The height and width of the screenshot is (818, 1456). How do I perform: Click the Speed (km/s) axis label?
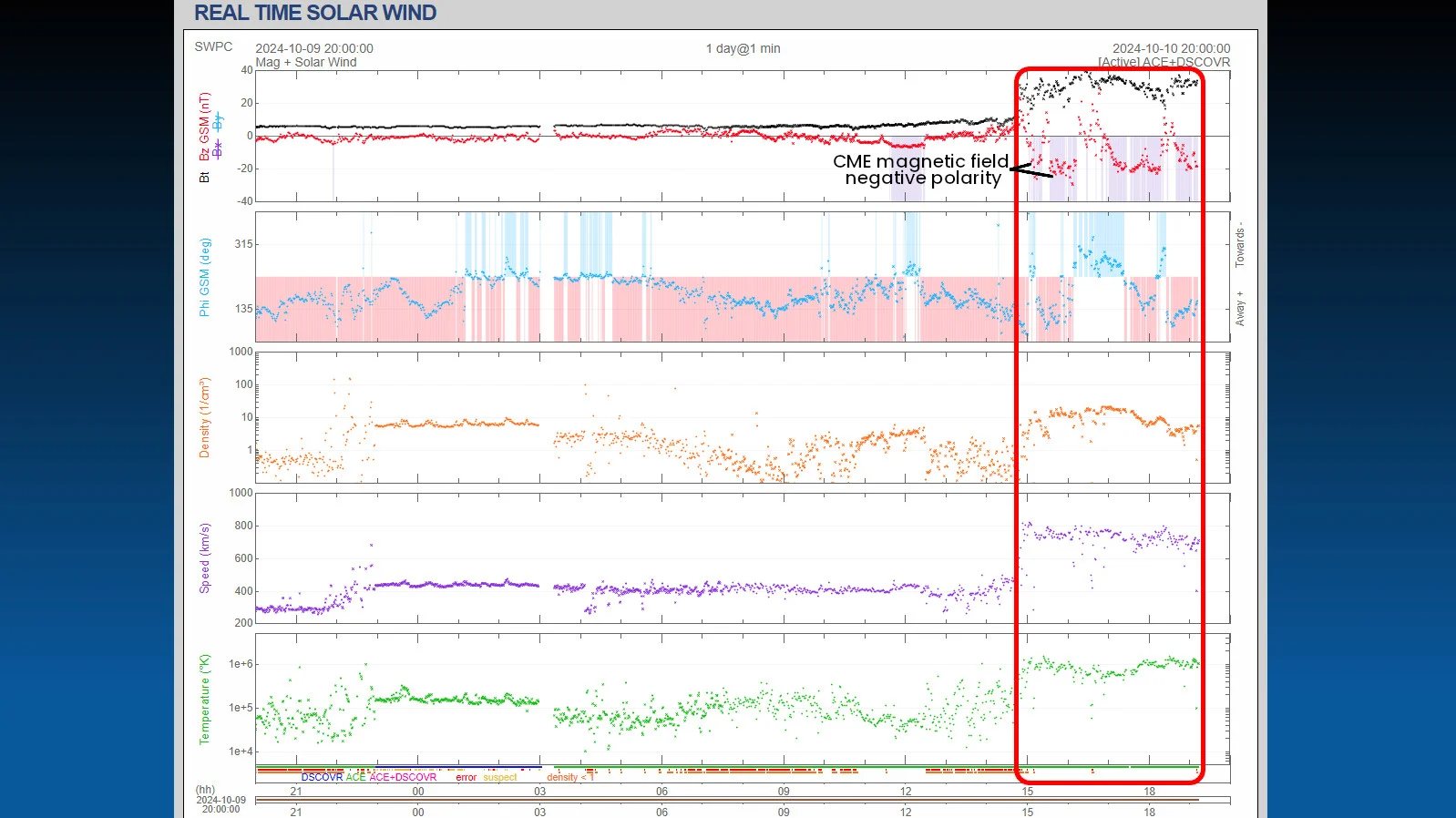pos(204,558)
